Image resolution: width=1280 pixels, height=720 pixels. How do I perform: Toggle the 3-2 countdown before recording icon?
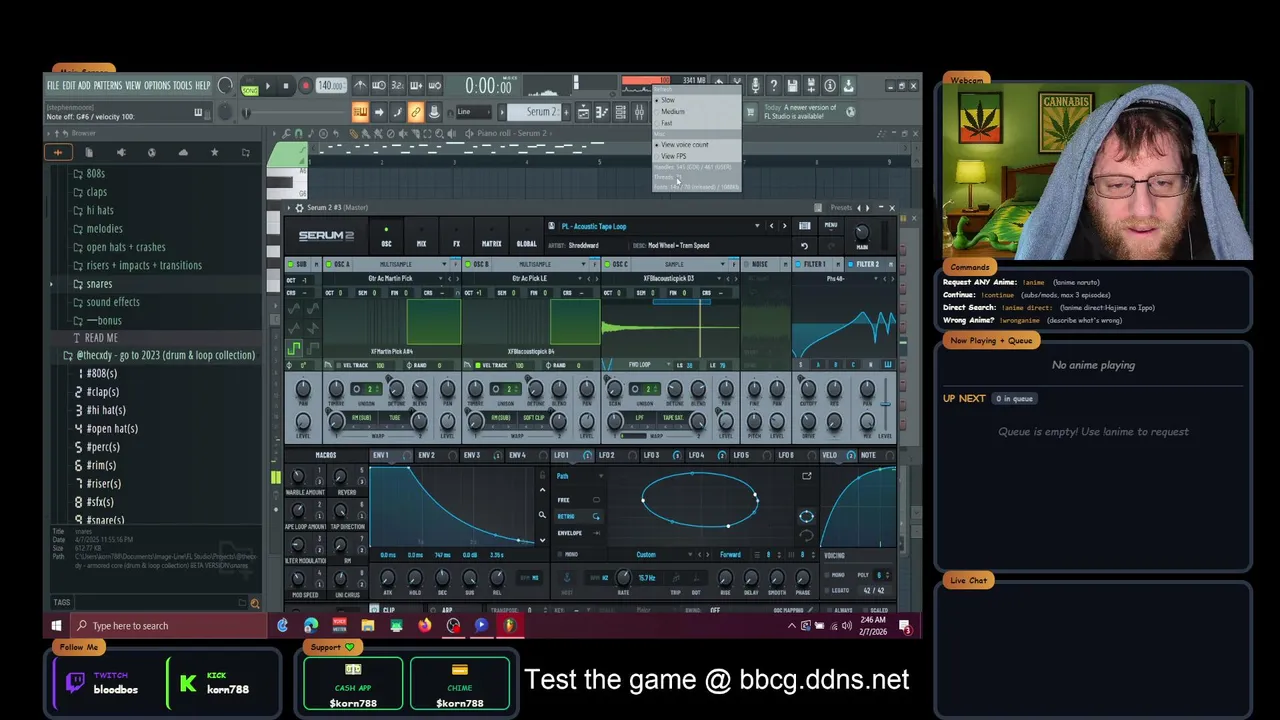click(397, 86)
